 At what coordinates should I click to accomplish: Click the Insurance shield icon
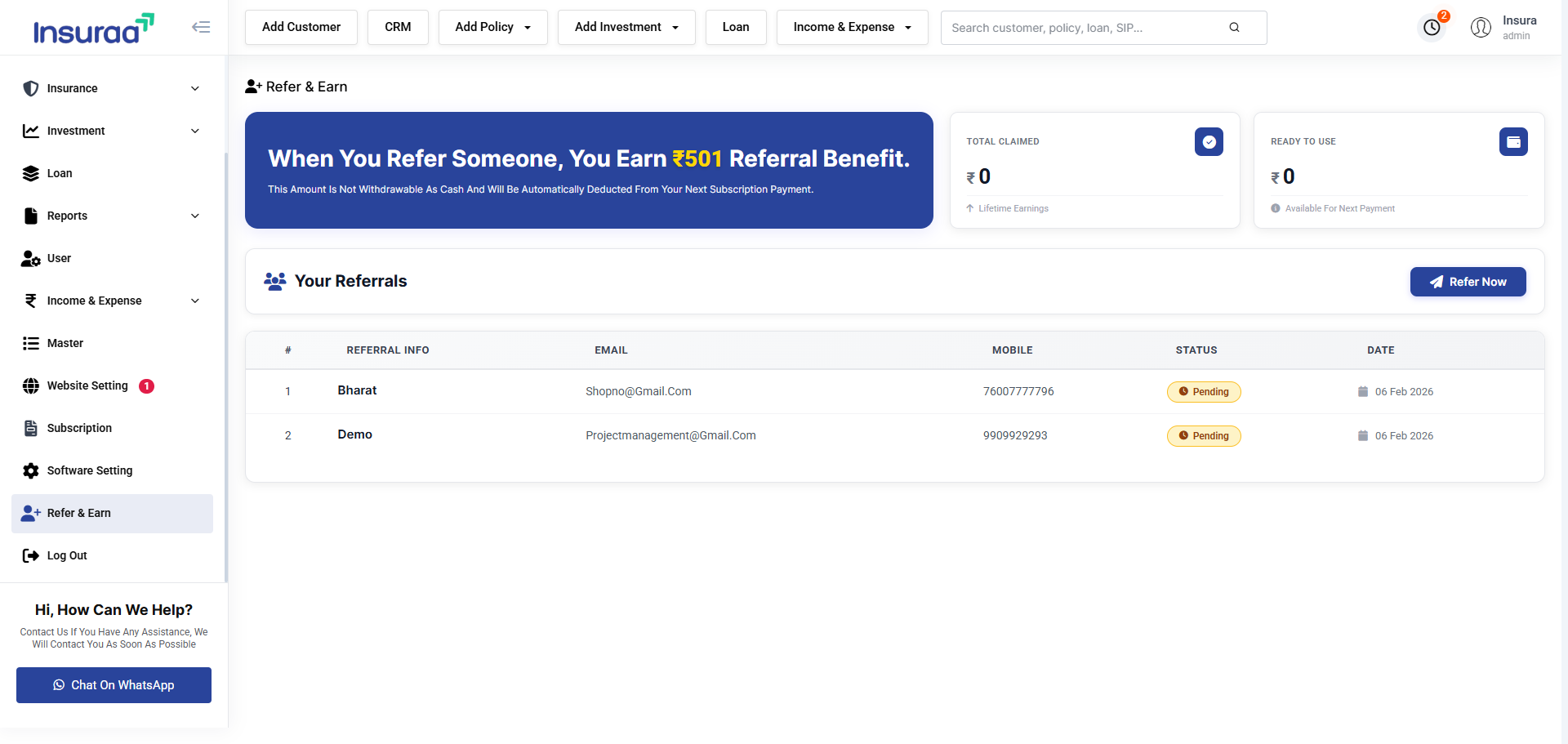(31, 88)
